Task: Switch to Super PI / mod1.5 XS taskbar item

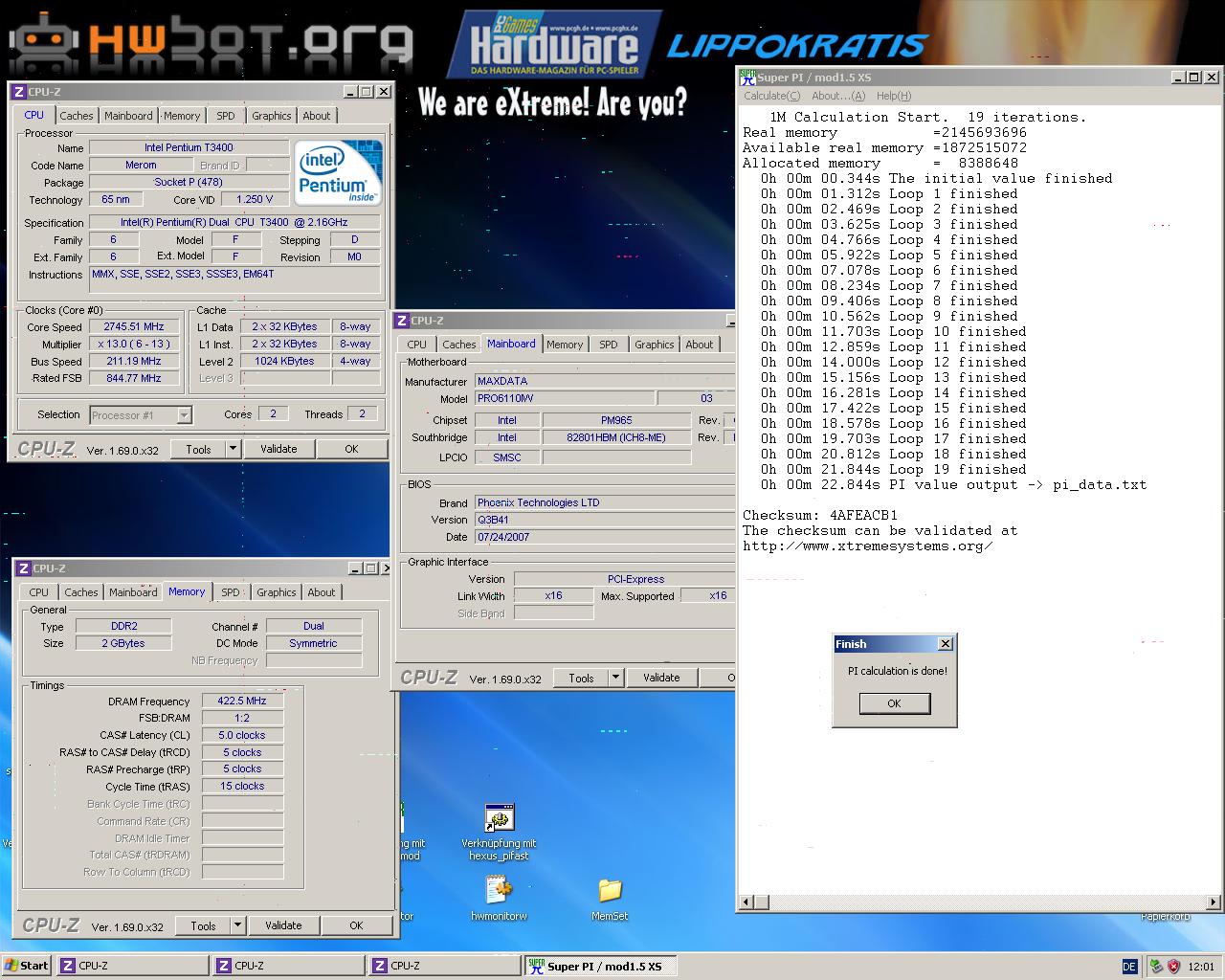Action: click(600, 966)
